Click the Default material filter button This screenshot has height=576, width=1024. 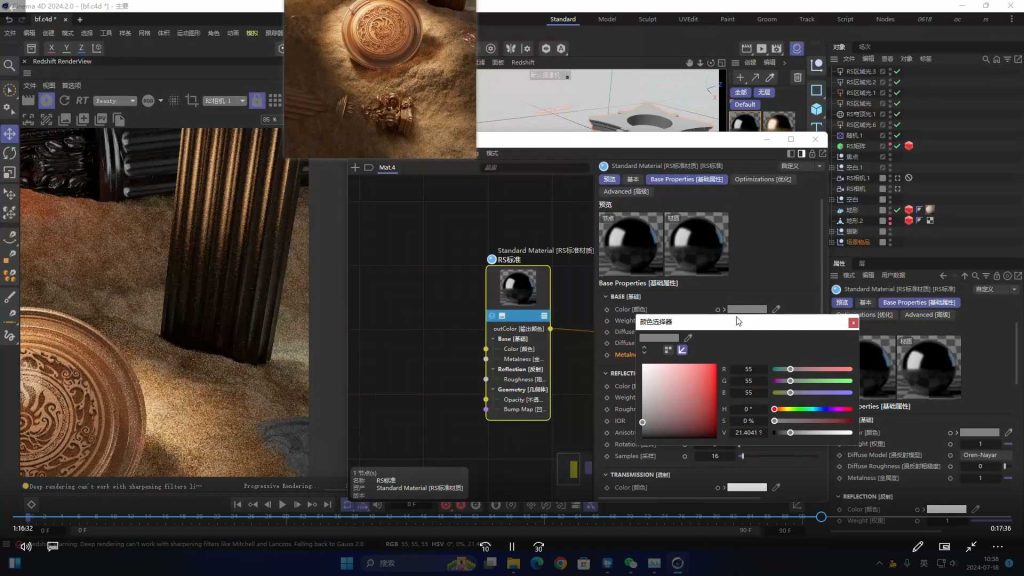pos(745,104)
